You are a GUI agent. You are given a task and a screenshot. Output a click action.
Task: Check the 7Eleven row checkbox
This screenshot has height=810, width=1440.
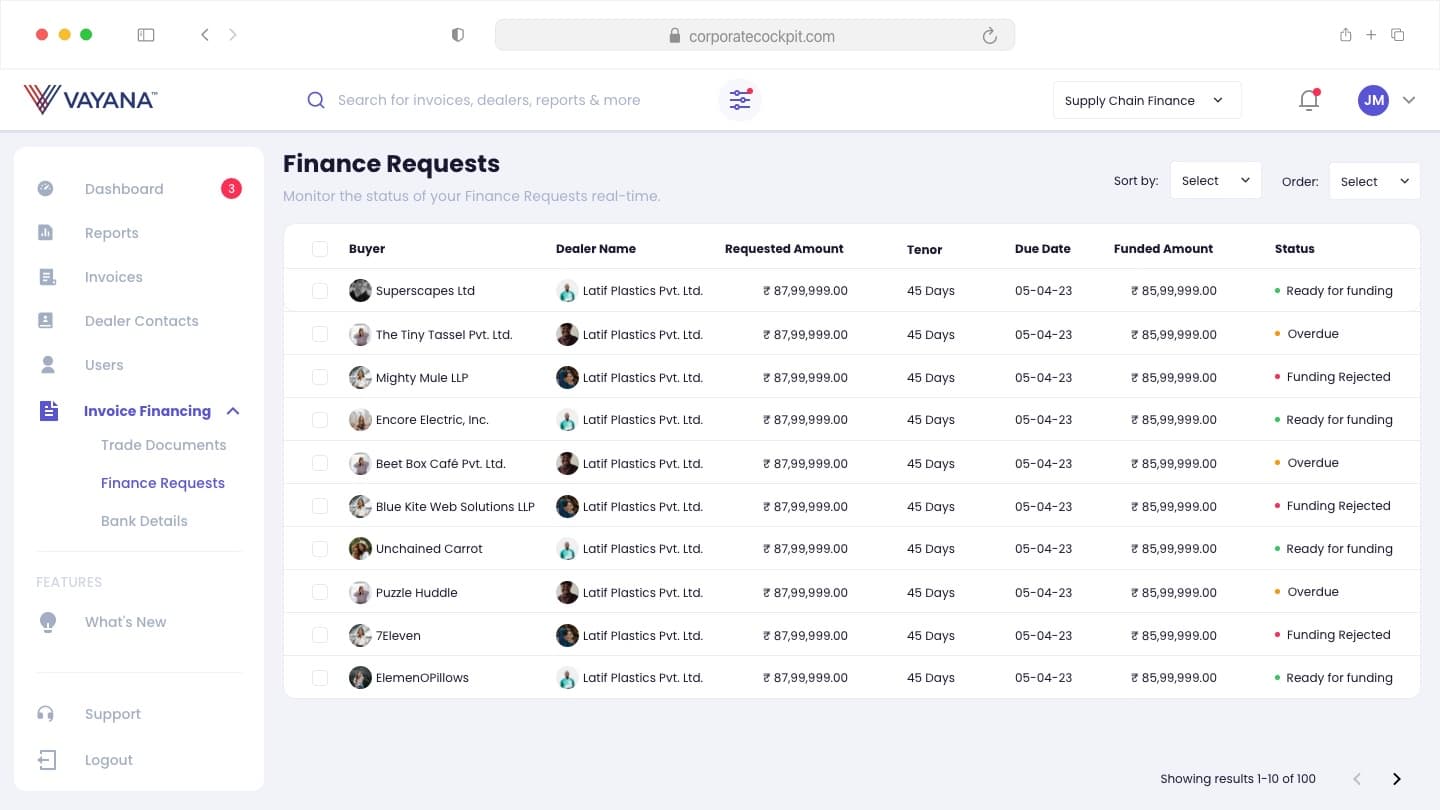tap(320, 635)
